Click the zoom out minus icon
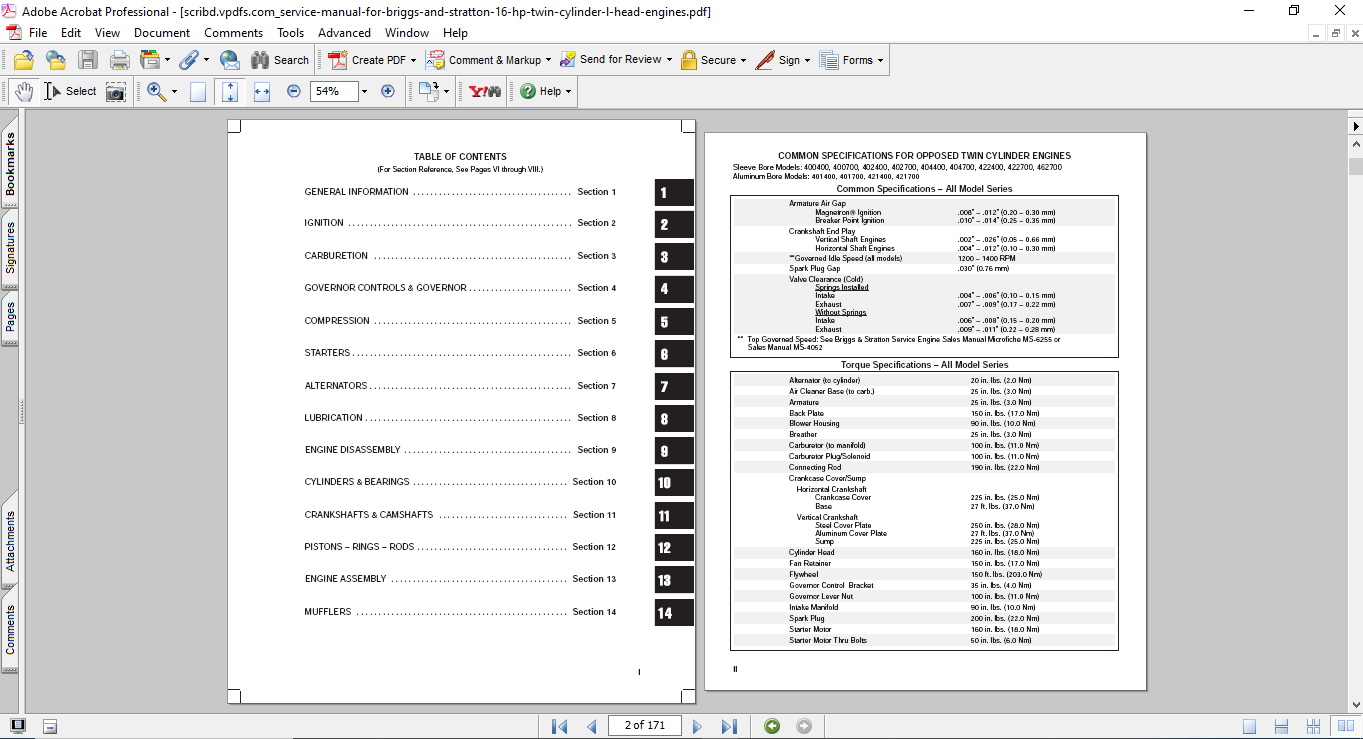This screenshot has height=739, width=1363. click(x=294, y=91)
